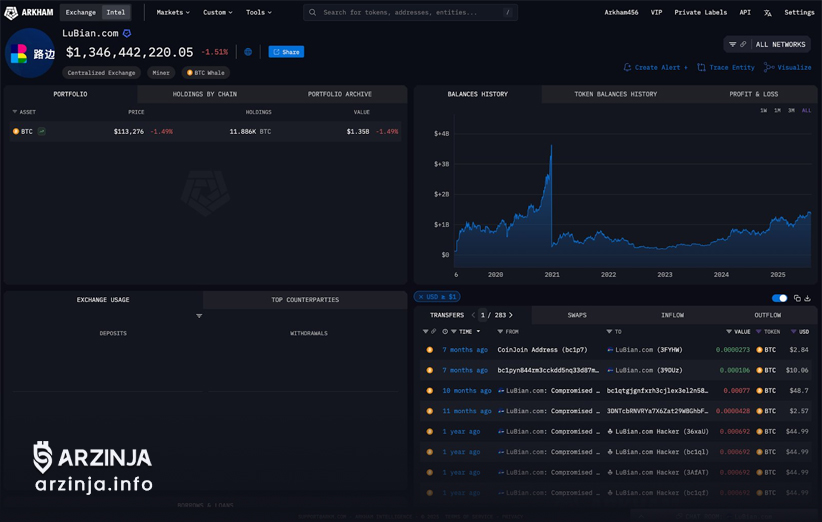Click BTC token icon on the $2.84 row

759,350
